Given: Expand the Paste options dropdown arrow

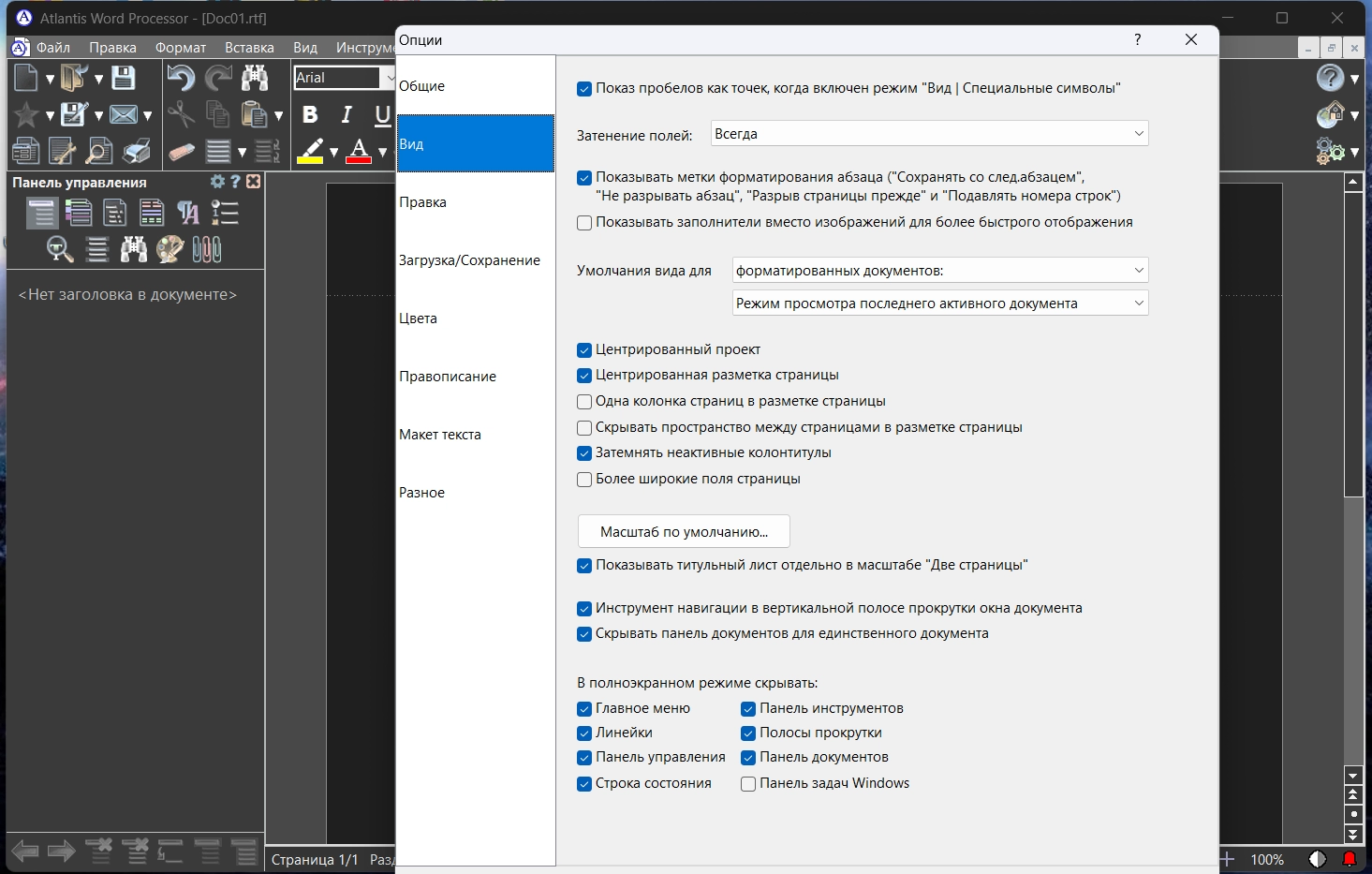Looking at the screenshot, I should point(278,116).
